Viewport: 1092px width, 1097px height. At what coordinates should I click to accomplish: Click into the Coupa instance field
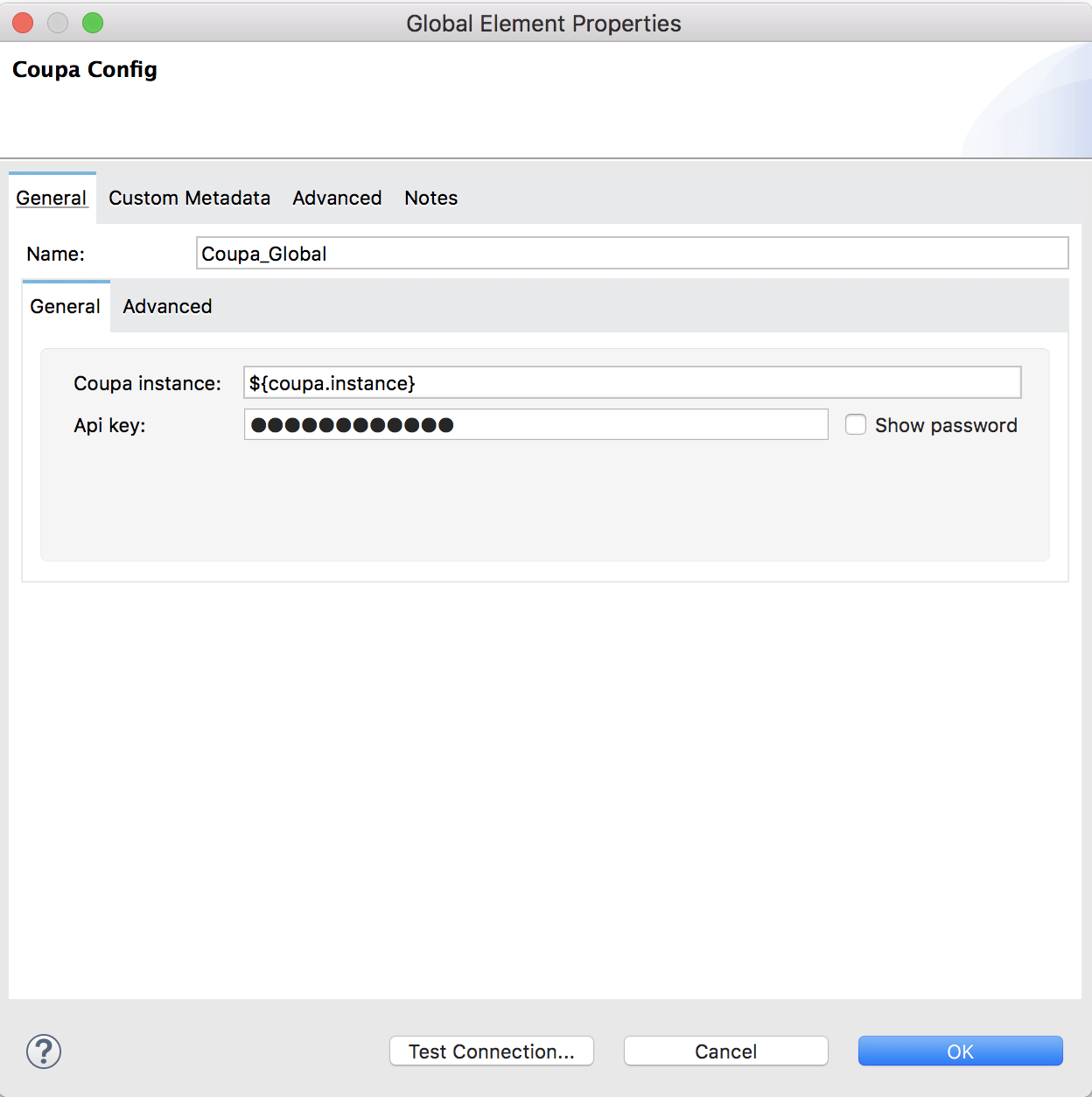point(633,382)
